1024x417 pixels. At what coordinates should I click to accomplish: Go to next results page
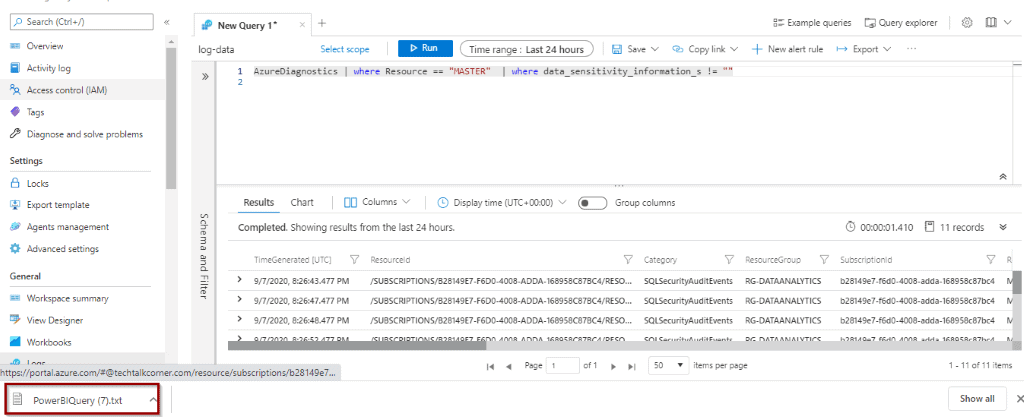613,366
